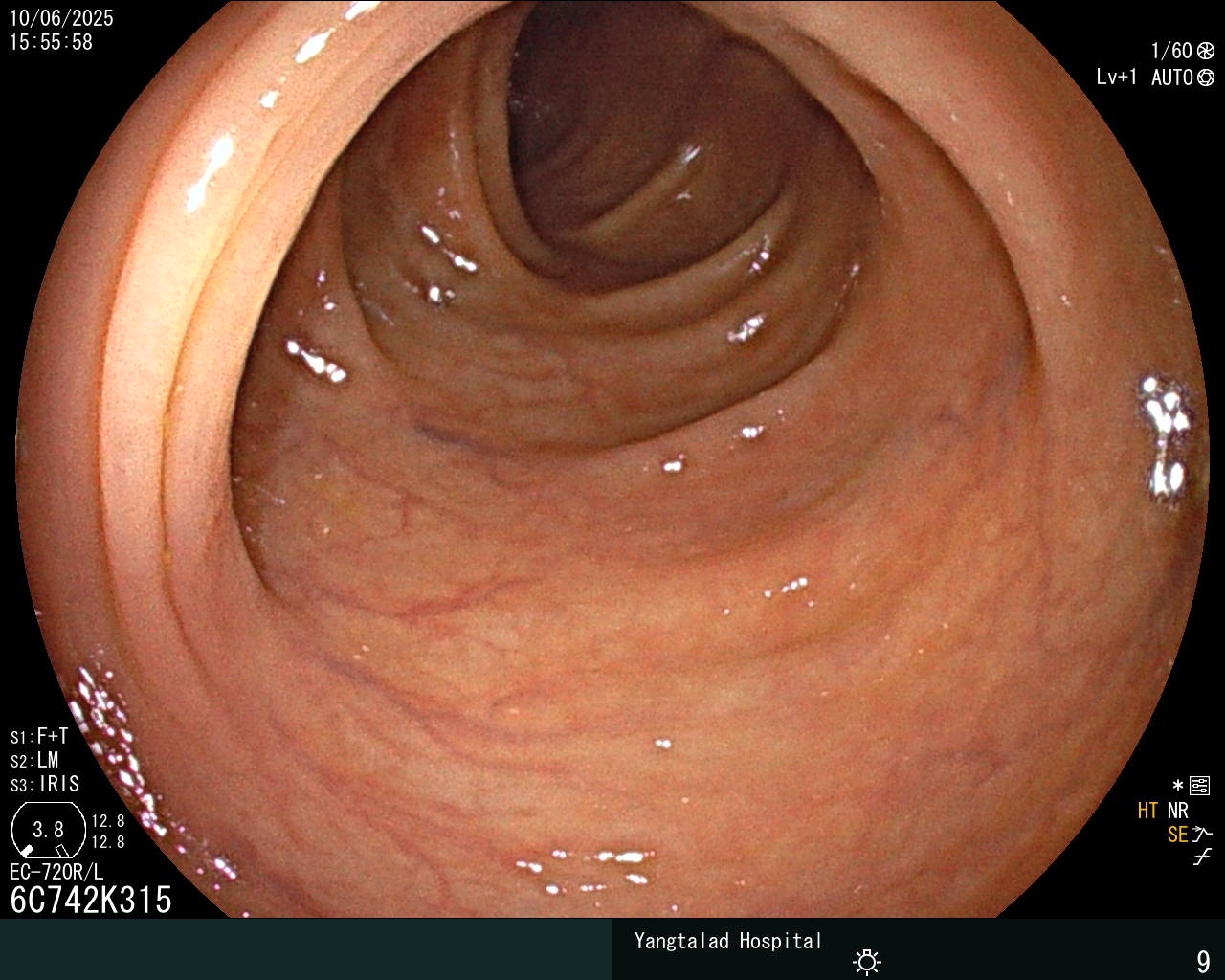Click the AUTO iris mode label
The width and height of the screenshot is (1225, 980).
1172,78
